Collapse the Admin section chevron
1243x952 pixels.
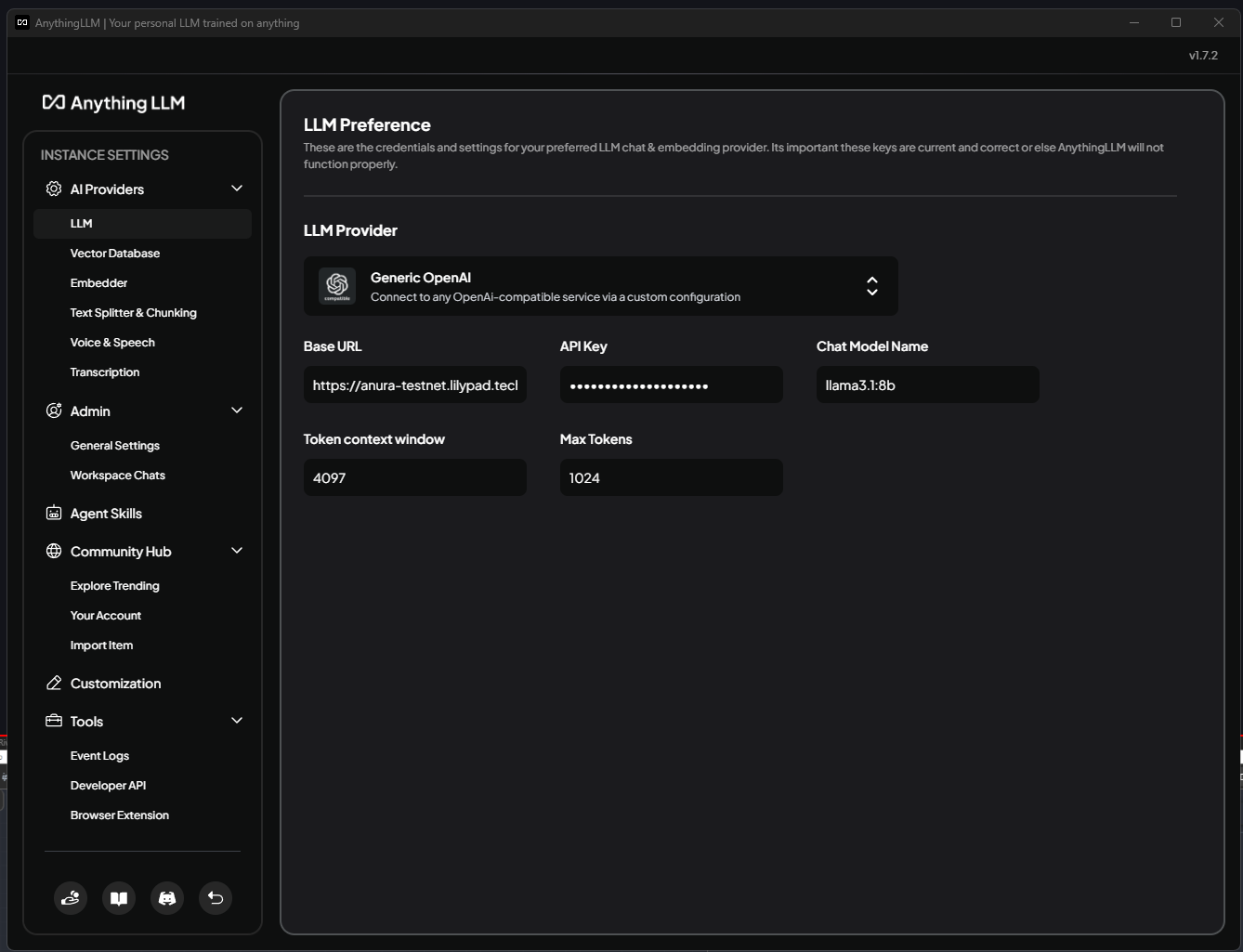click(237, 411)
